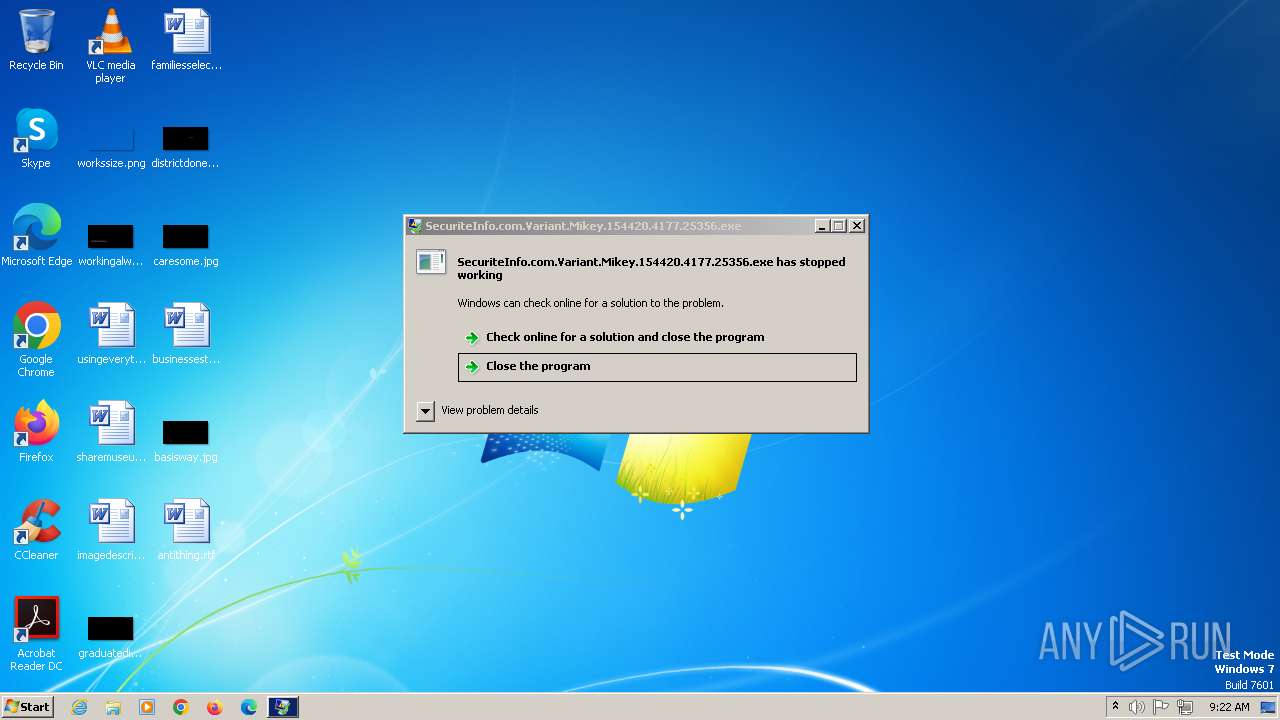Open Chrome from the taskbar
Image resolution: width=1280 pixels, height=720 pixels.
pos(181,707)
